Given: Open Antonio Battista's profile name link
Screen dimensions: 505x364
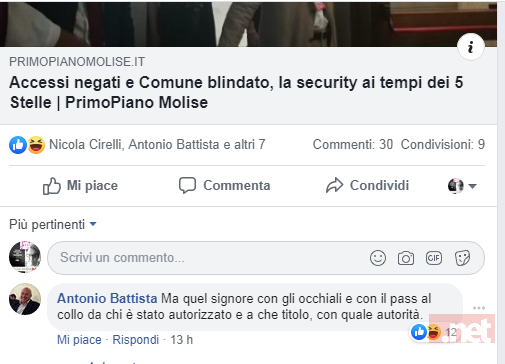Looking at the screenshot, I should (x=107, y=298).
